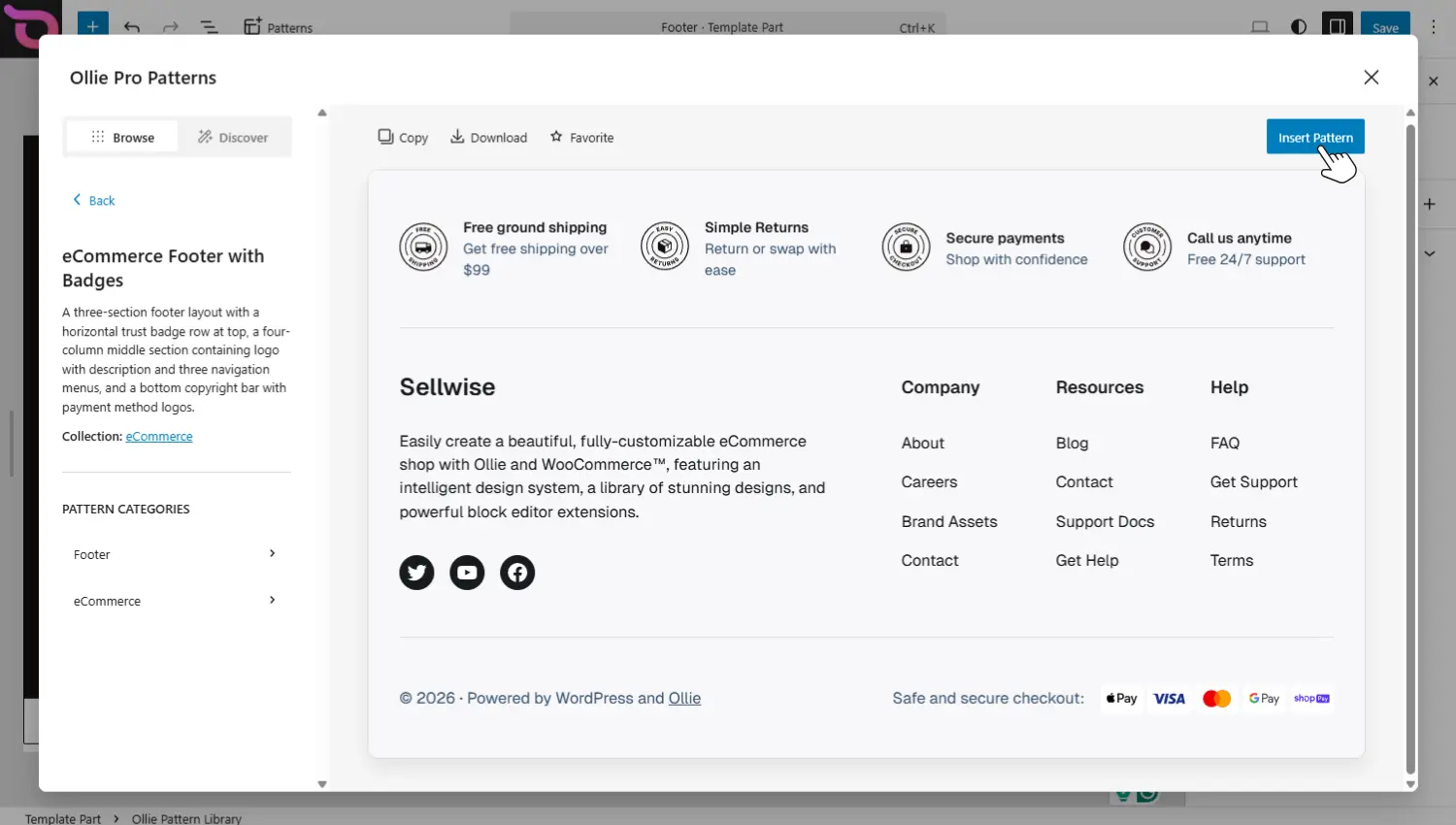The width and height of the screenshot is (1456, 825).
Task: Click the block inserter plus button in editor toolbar
Action: [92, 26]
